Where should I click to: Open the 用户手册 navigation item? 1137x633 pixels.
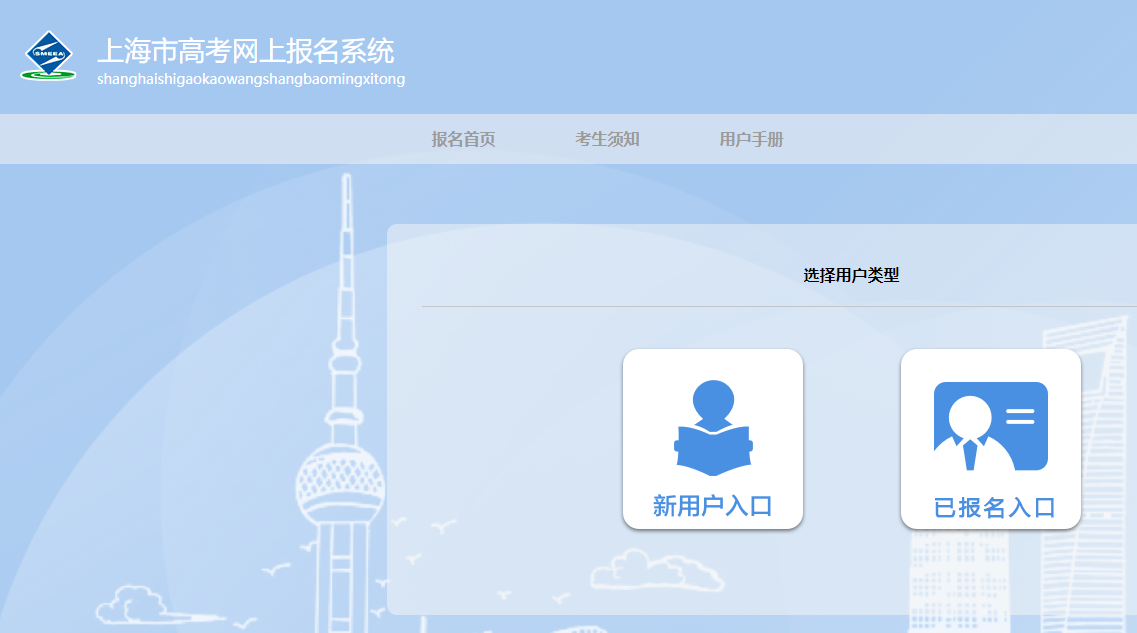pos(751,140)
